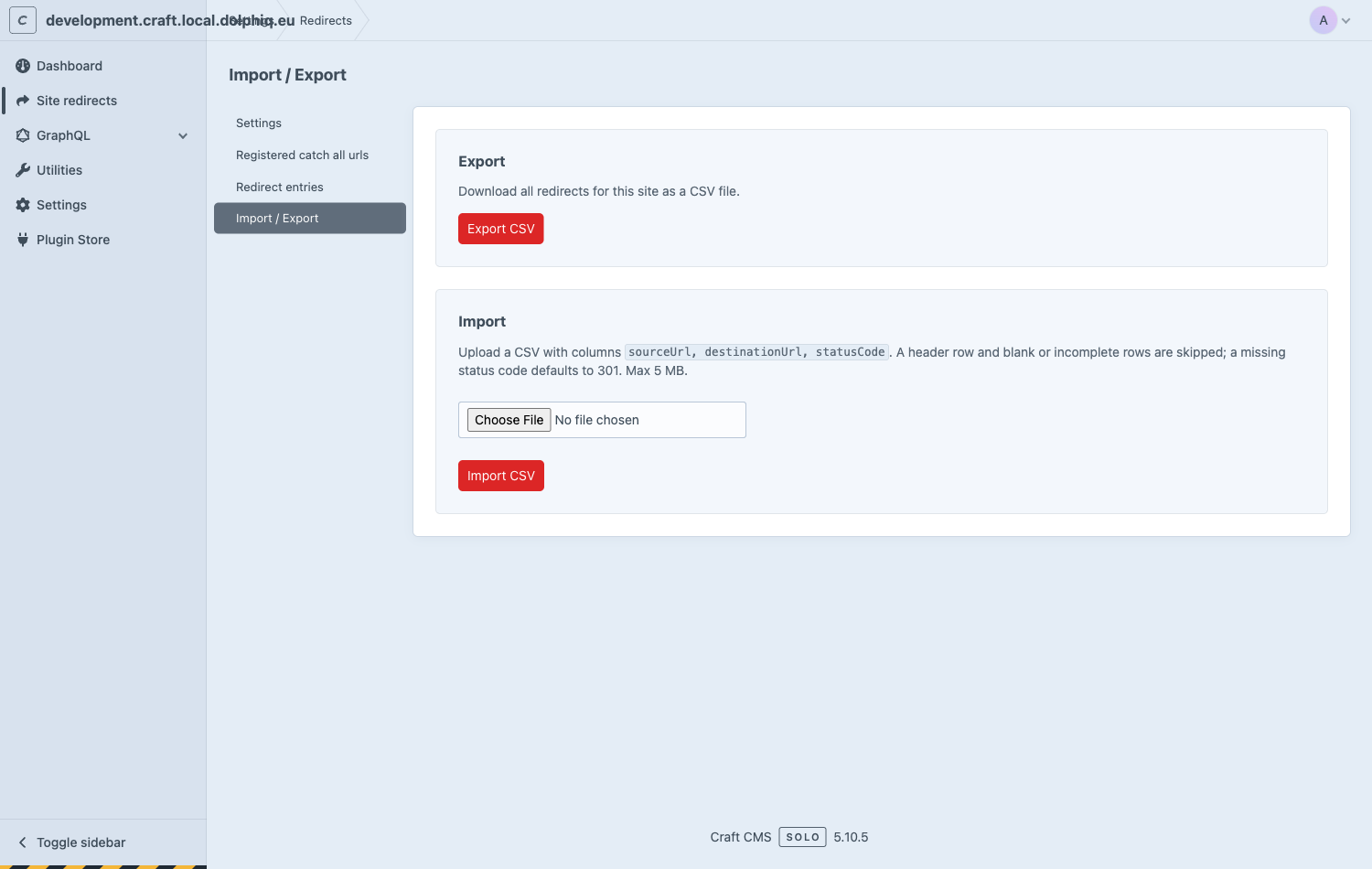
Task: Switch to Registered catch all urls tab
Action: [x=310, y=156]
